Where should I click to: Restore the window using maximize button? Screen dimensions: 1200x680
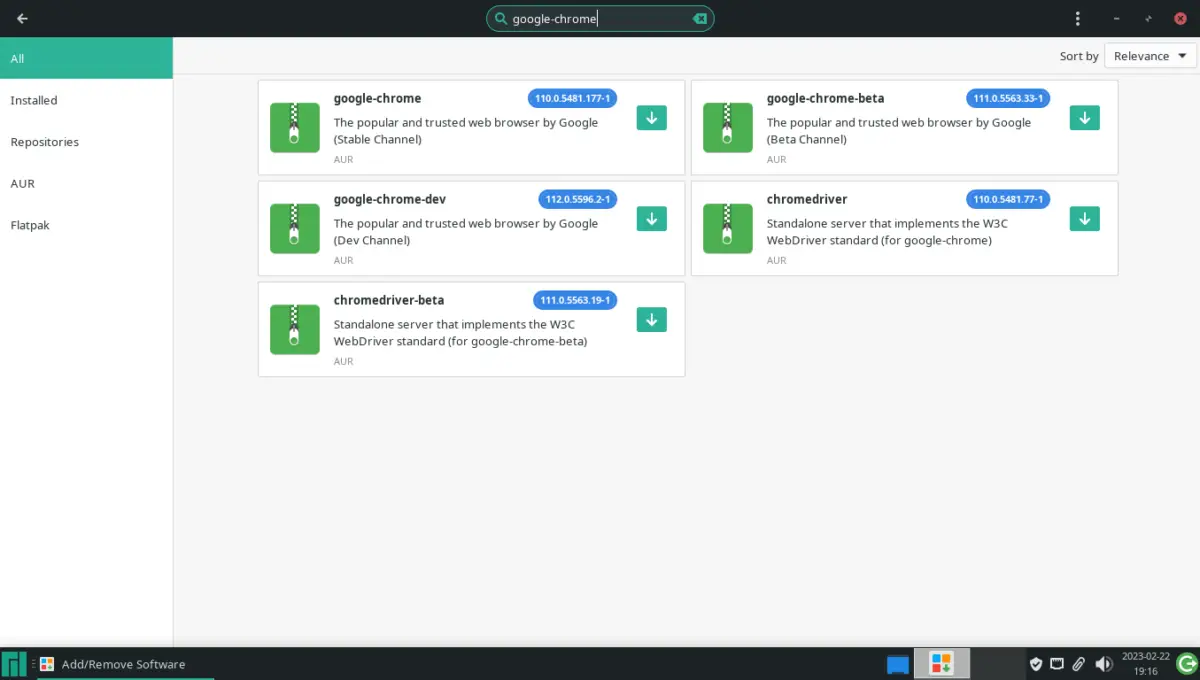tap(1149, 19)
